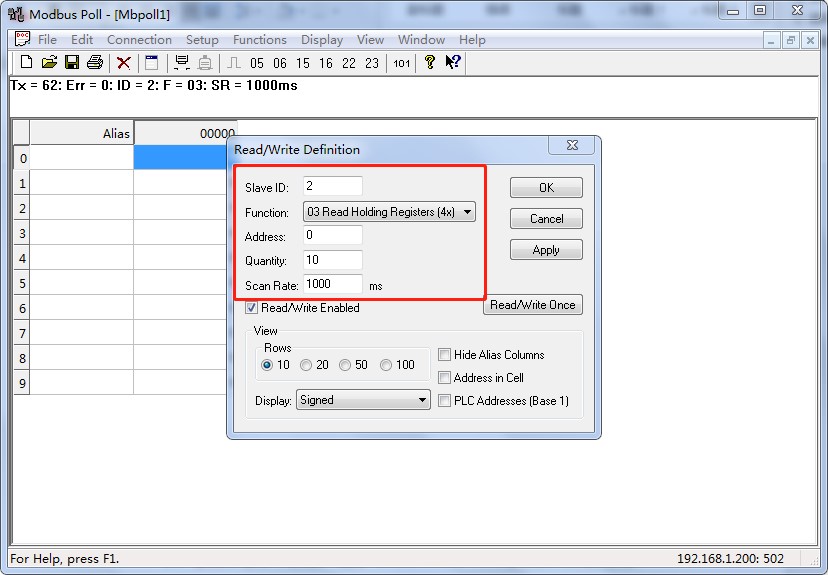Click the pulse test center icon

[x=234, y=63]
